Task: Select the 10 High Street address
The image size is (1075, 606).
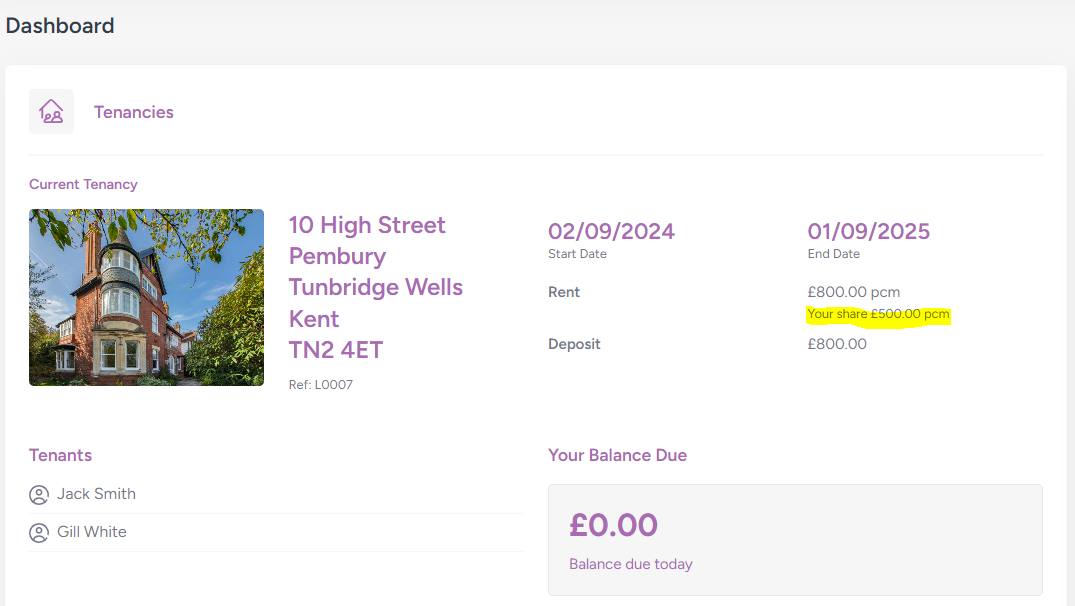Action: tap(367, 225)
